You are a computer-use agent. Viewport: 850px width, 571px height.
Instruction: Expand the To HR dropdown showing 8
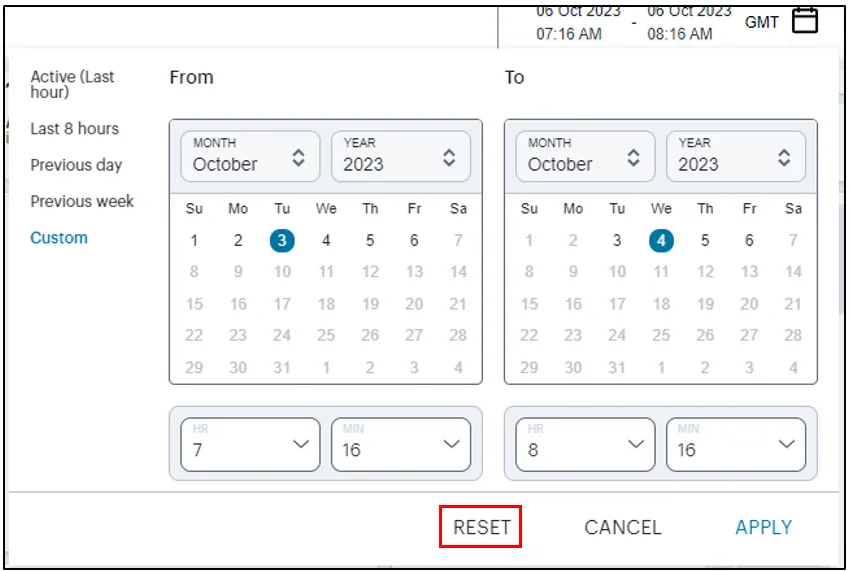coord(585,444)
